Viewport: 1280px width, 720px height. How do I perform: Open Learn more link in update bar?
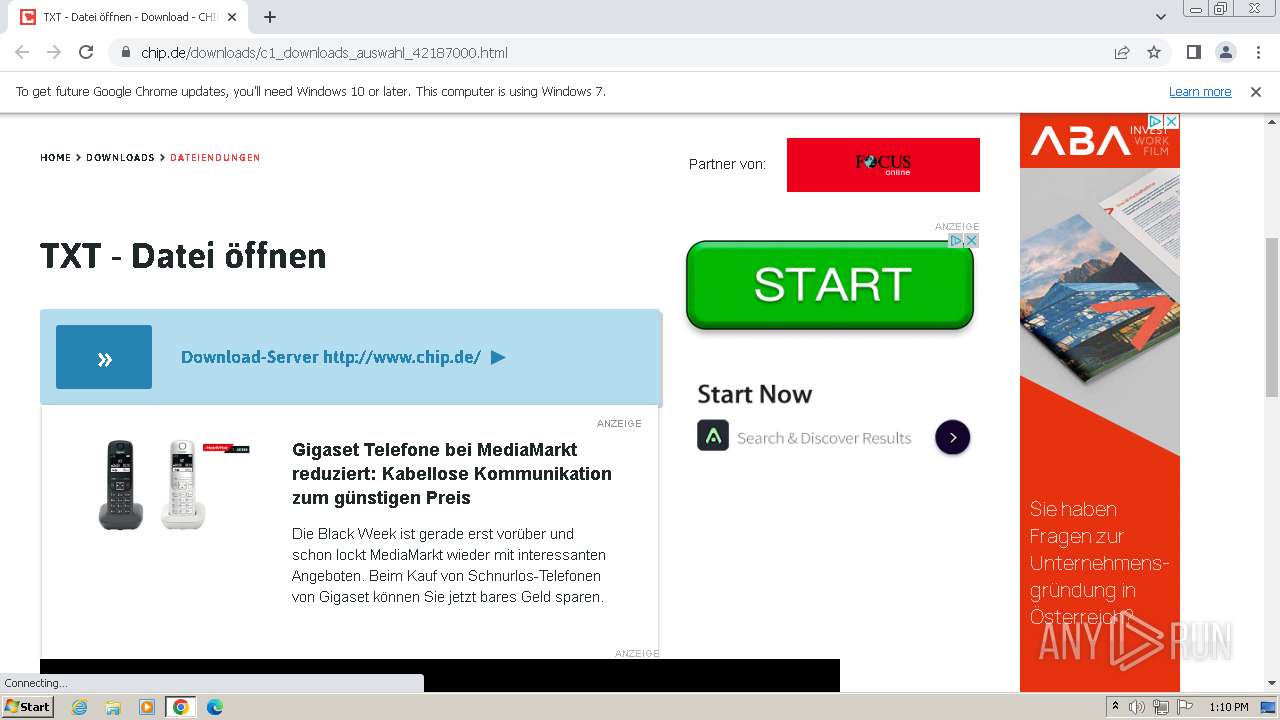1200,91
